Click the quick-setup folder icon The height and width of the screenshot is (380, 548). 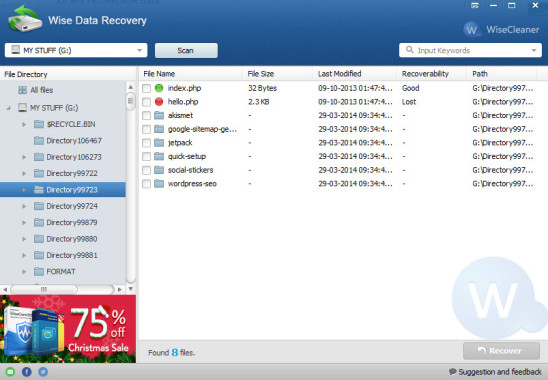(x=159, y=156)
